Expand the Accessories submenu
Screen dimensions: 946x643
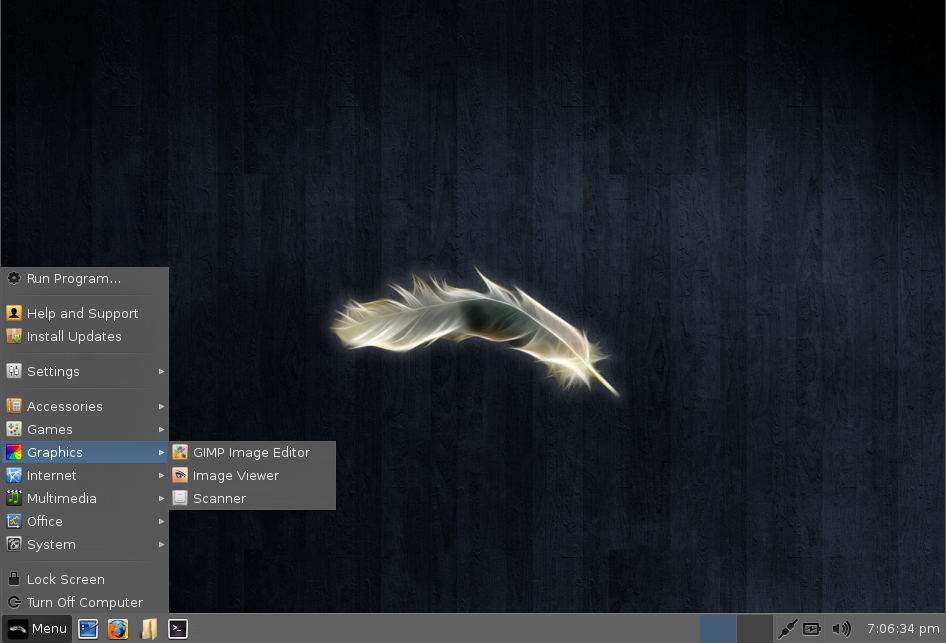tap(84, 407)
